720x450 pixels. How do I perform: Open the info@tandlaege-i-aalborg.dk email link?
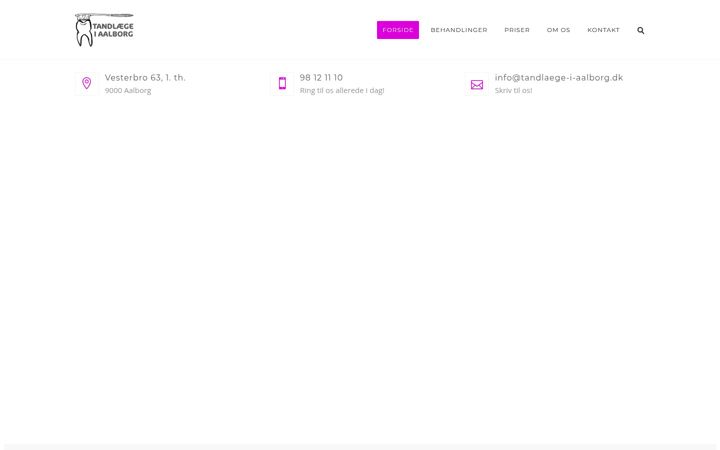click(559, 78)
